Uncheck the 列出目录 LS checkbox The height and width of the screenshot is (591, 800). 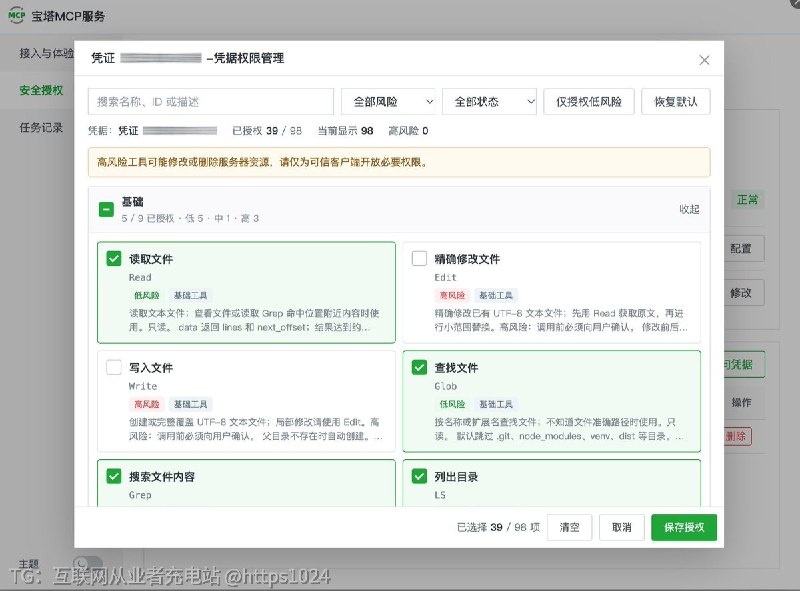point(419,476)
